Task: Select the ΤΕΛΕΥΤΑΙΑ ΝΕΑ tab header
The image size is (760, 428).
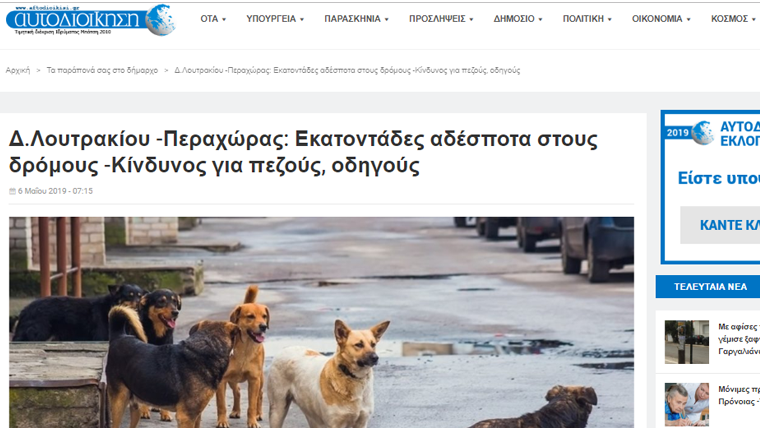Action: click(708, 287)
